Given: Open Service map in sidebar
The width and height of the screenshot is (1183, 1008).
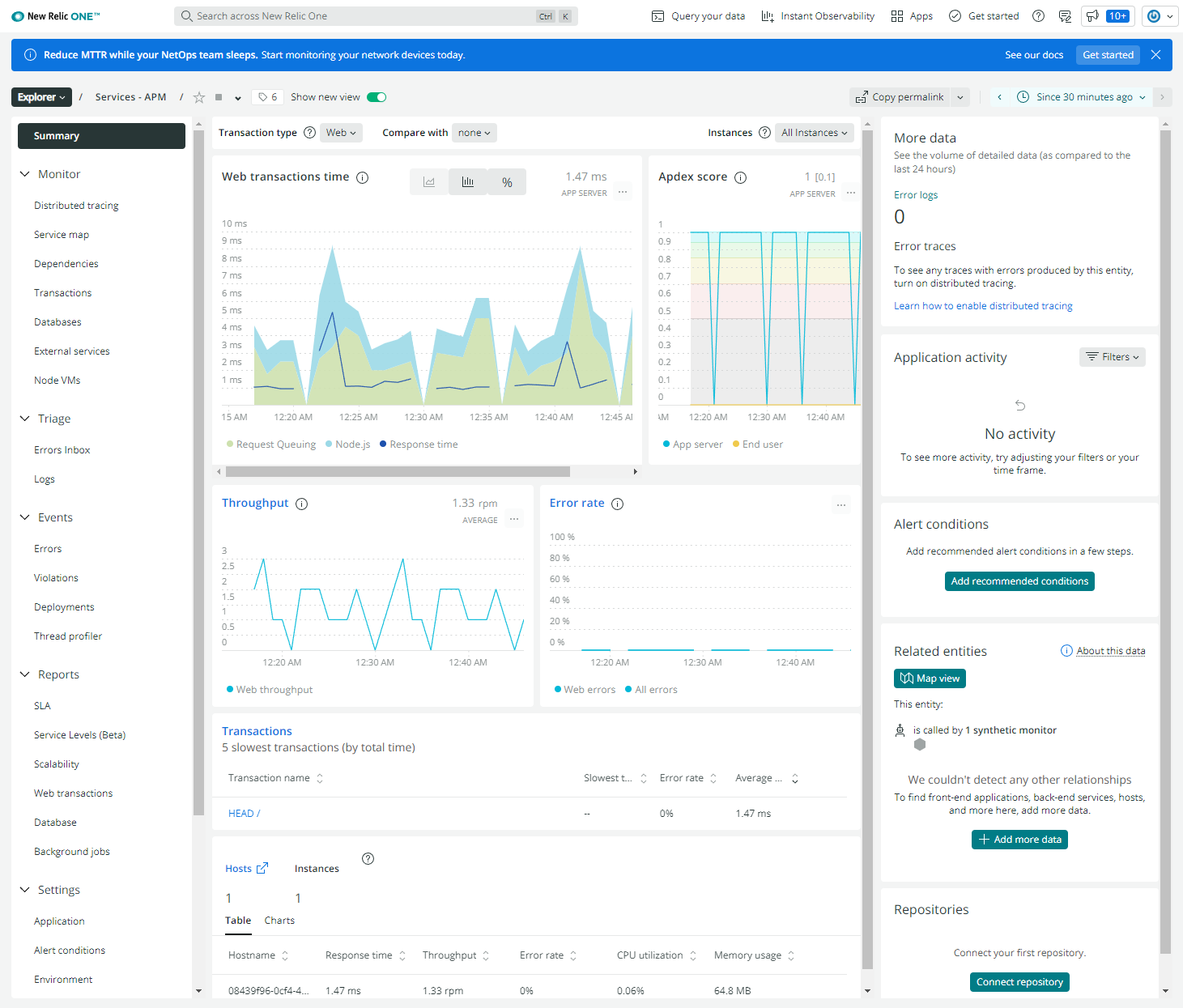Looking at the screenshot, I should (x=62, y=235).
